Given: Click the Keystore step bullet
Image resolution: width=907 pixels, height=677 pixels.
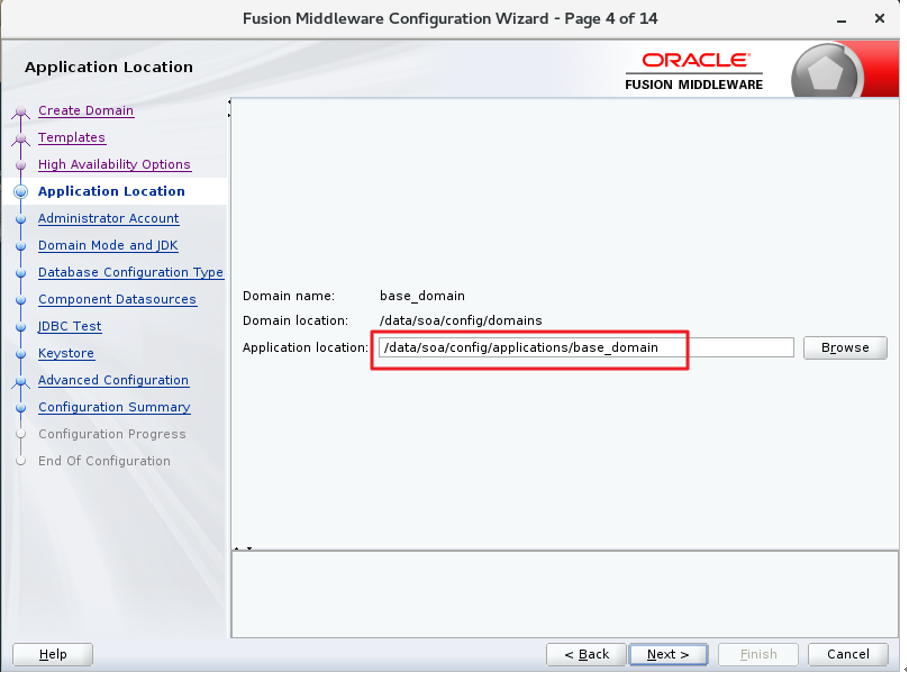Looking at the screenshot, I should 21,354.
